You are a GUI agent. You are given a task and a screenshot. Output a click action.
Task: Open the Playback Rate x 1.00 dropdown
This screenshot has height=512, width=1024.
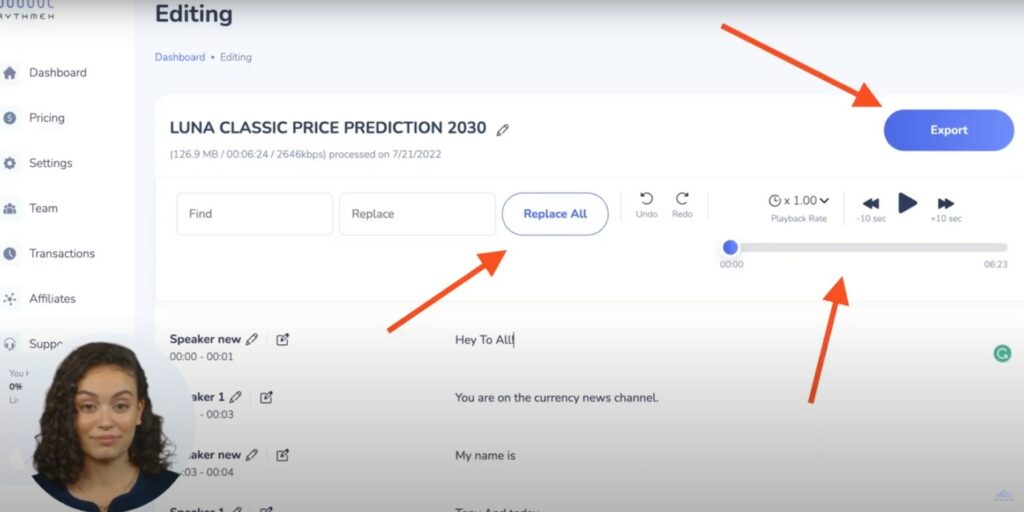coord(799,201)
